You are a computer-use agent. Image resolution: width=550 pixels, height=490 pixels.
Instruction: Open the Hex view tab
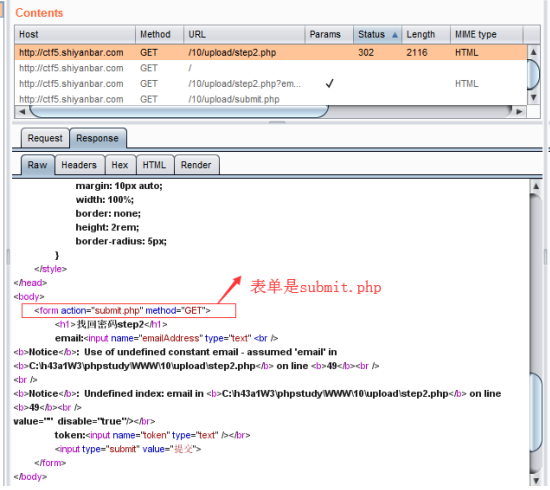(x=120, y=165)
